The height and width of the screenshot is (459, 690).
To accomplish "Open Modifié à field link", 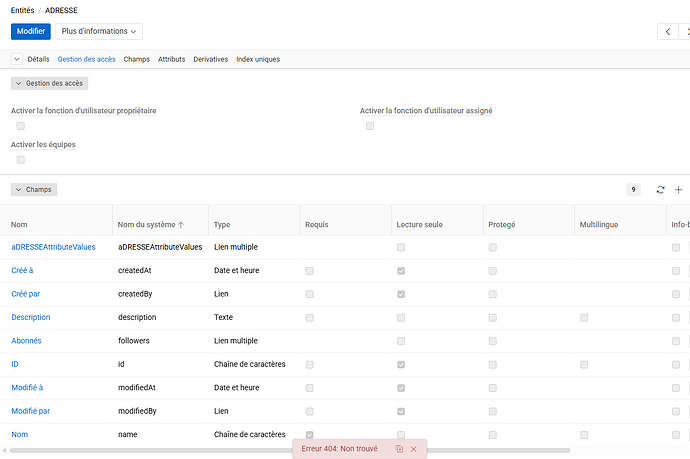I will click(x=27, y=388).
